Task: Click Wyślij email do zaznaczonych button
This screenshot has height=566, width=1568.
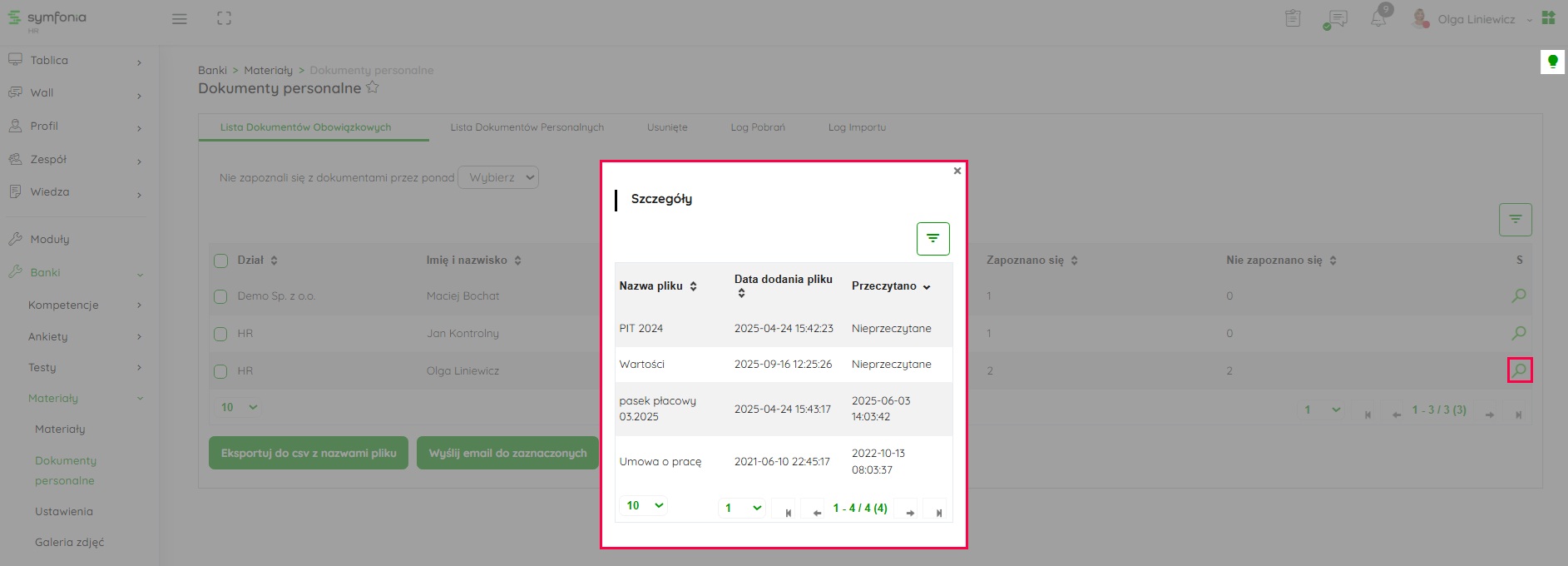Action: [507, 453]
